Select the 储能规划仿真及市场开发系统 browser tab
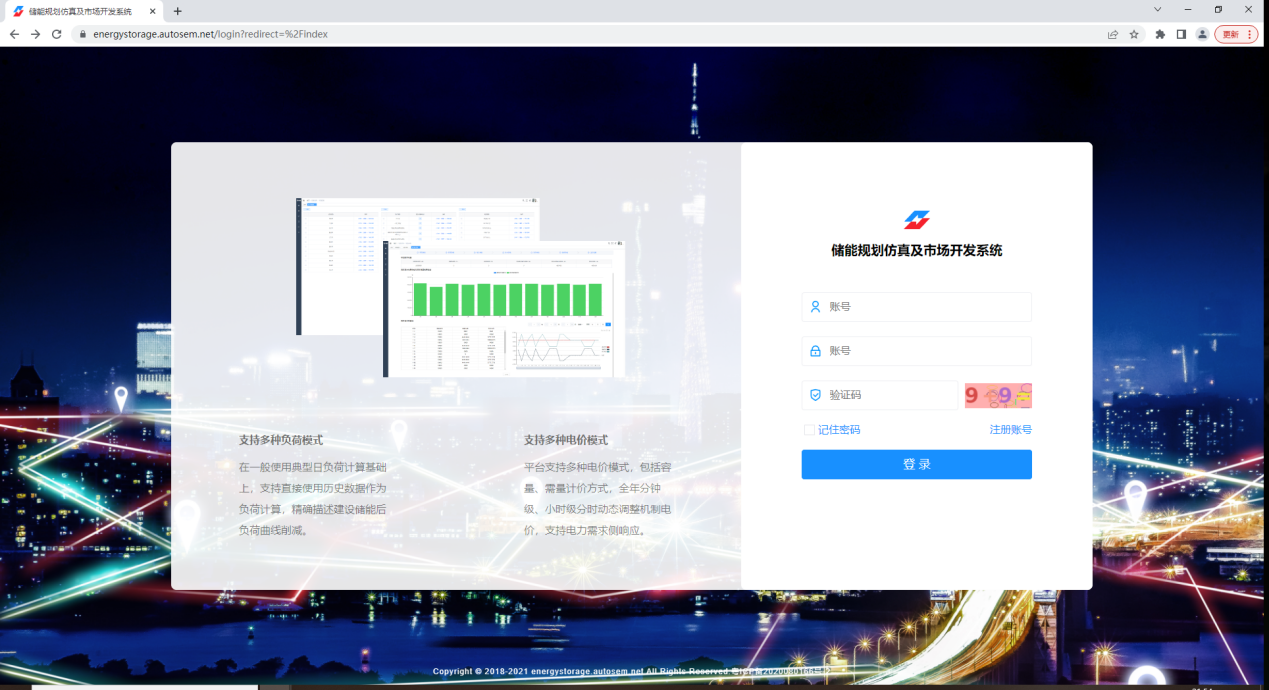This screenshot has height=690, width=1269. (80, 11)
